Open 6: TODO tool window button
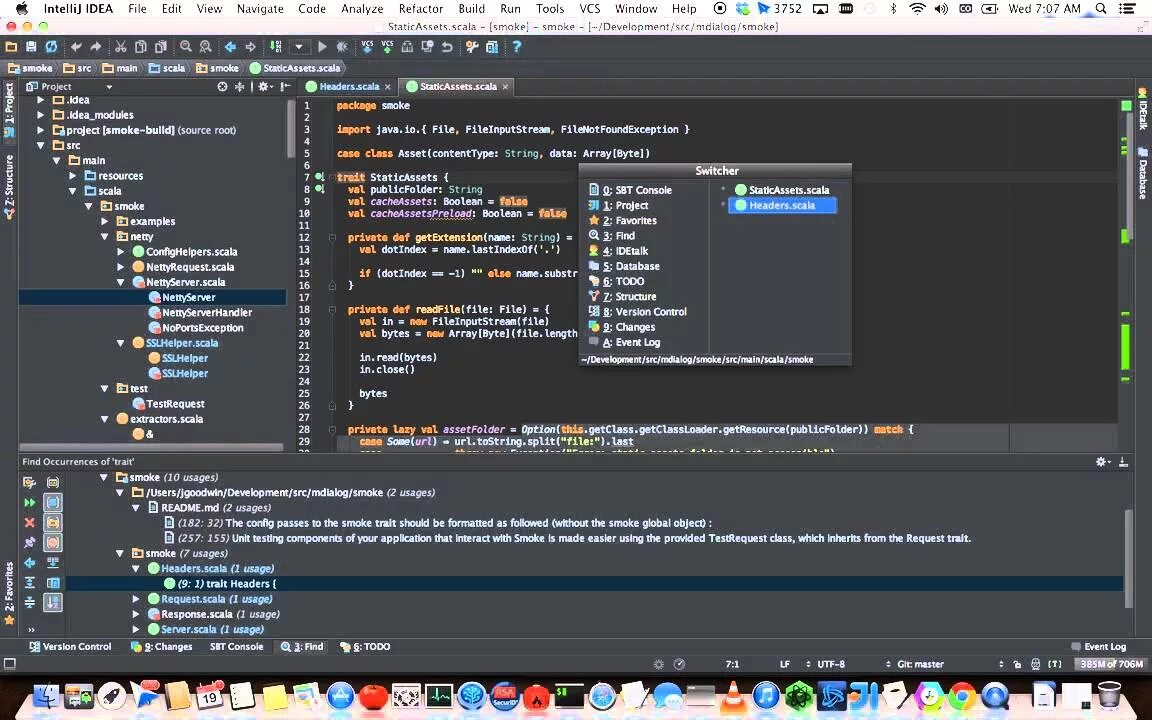The height and width of the screenshot is (720, 1152). pyautogui.click(x=364, y=647)
